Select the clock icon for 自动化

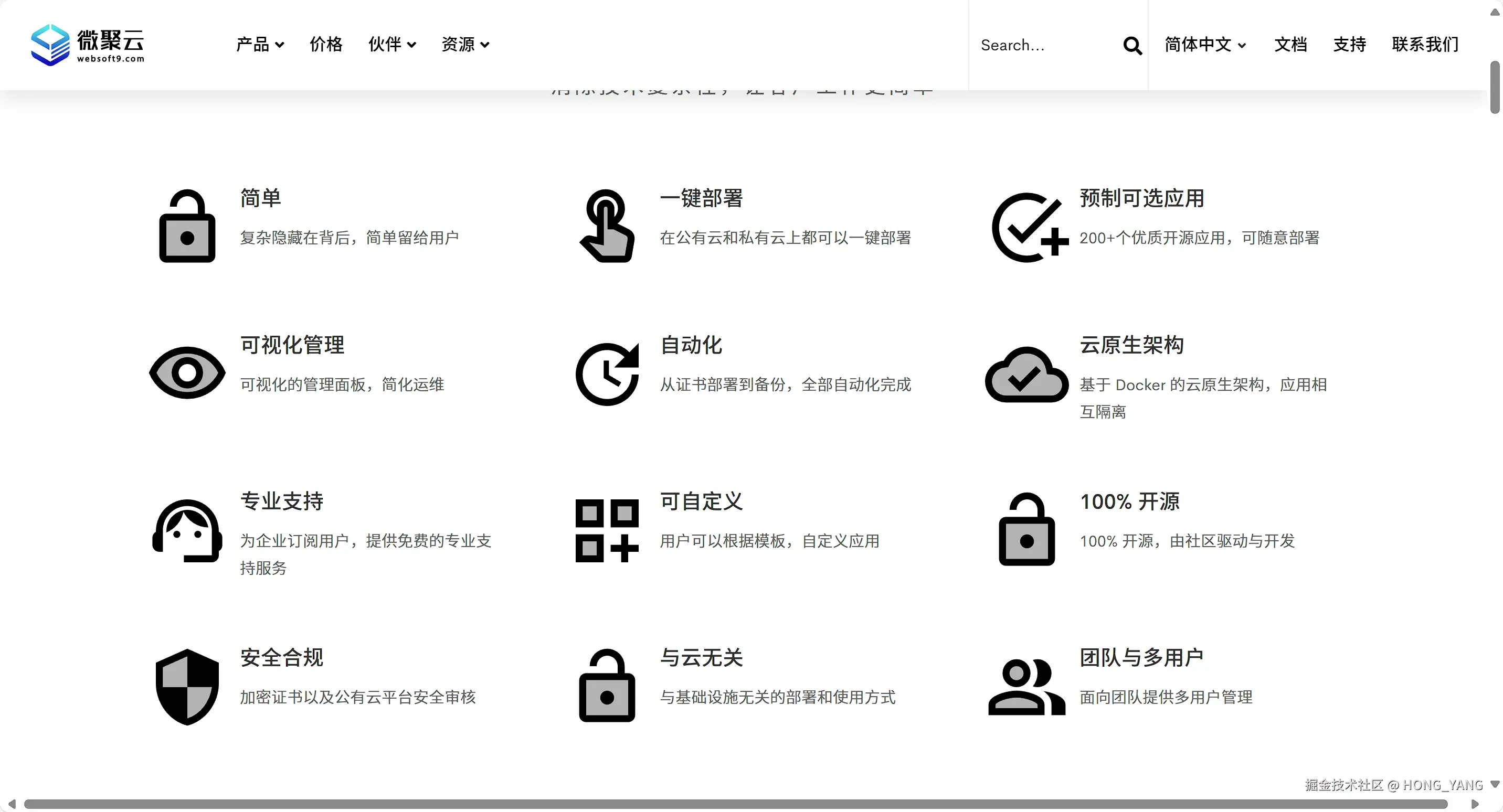[x=606, y=372]
